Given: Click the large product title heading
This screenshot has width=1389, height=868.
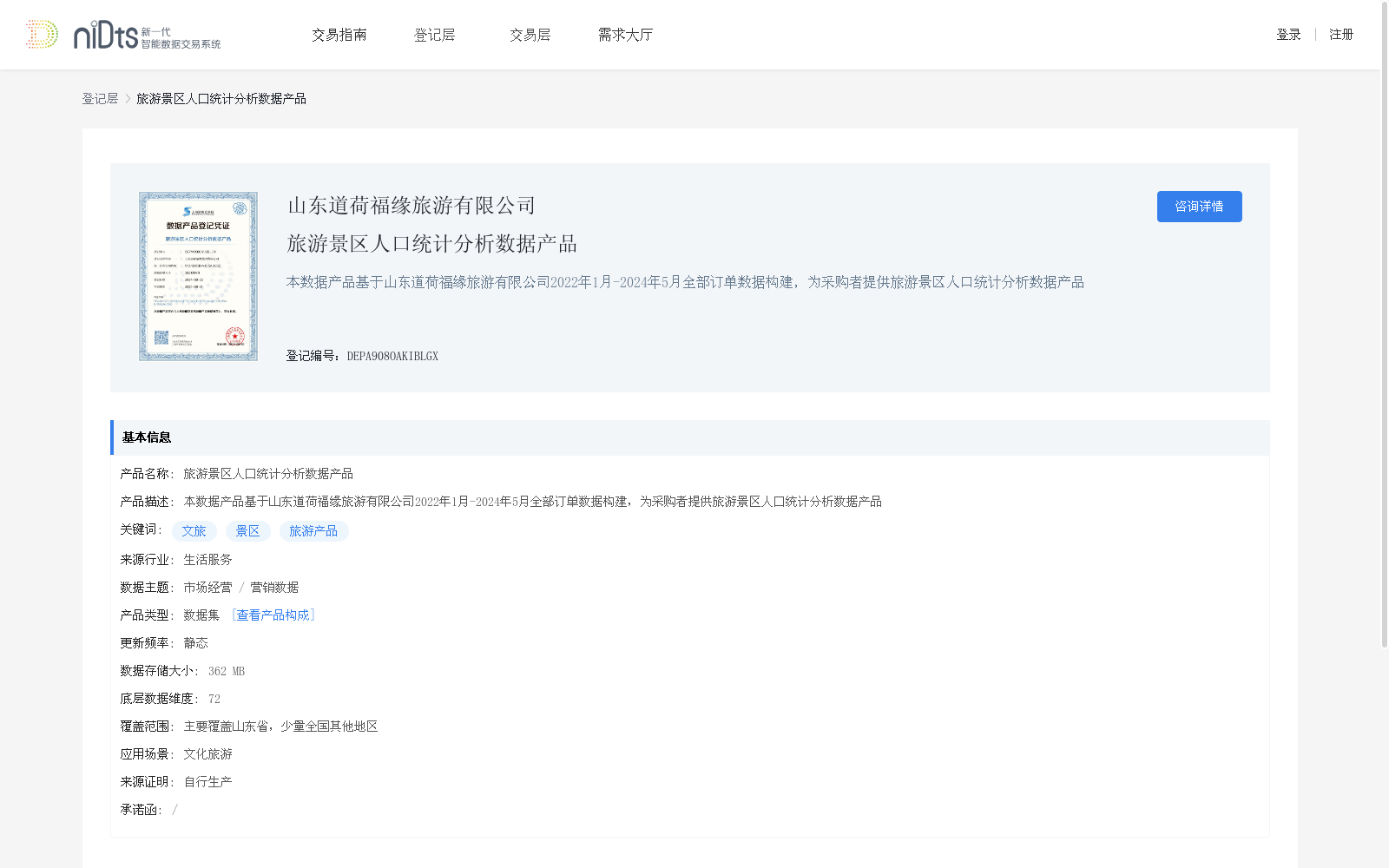Looking at the screenshot, I should (432, 244).
